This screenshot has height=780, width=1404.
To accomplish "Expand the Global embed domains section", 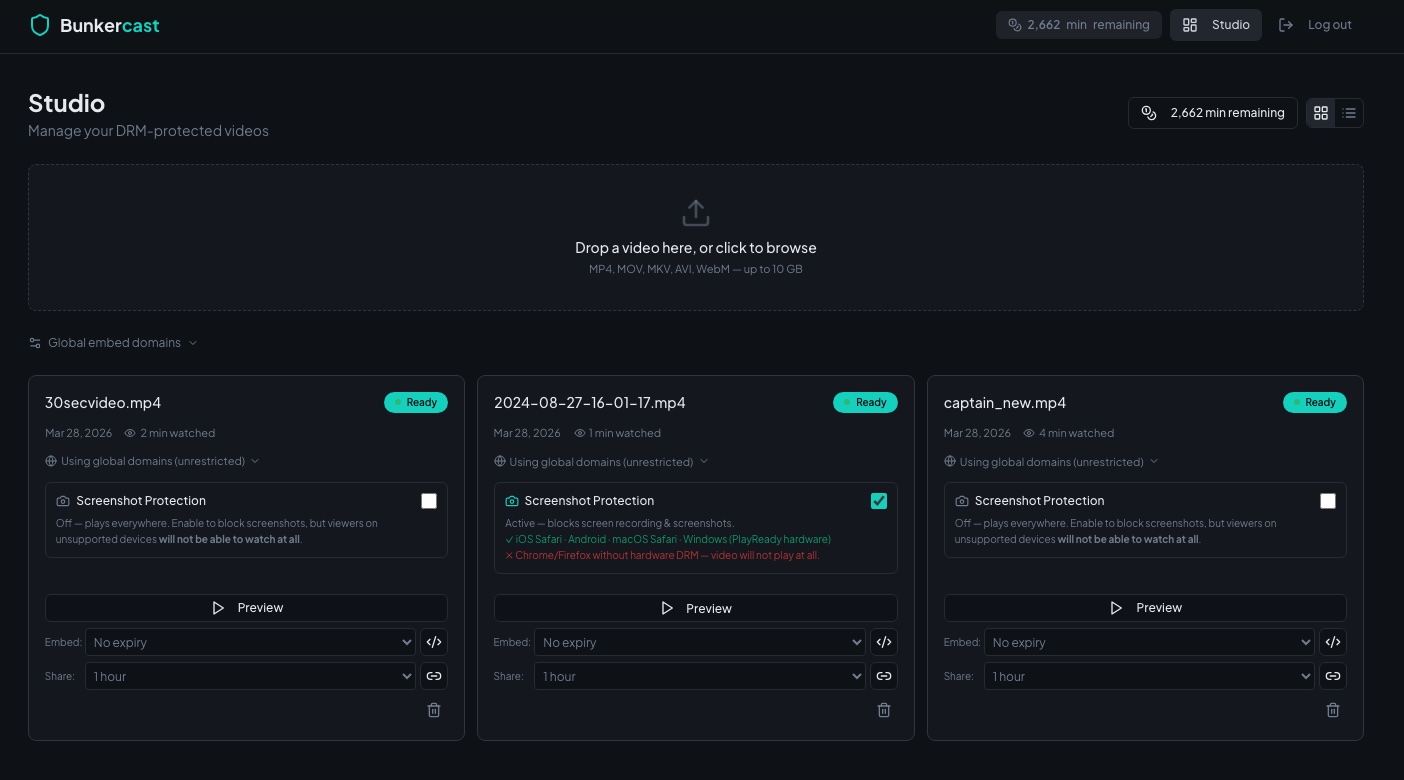I will click(113, 343).
